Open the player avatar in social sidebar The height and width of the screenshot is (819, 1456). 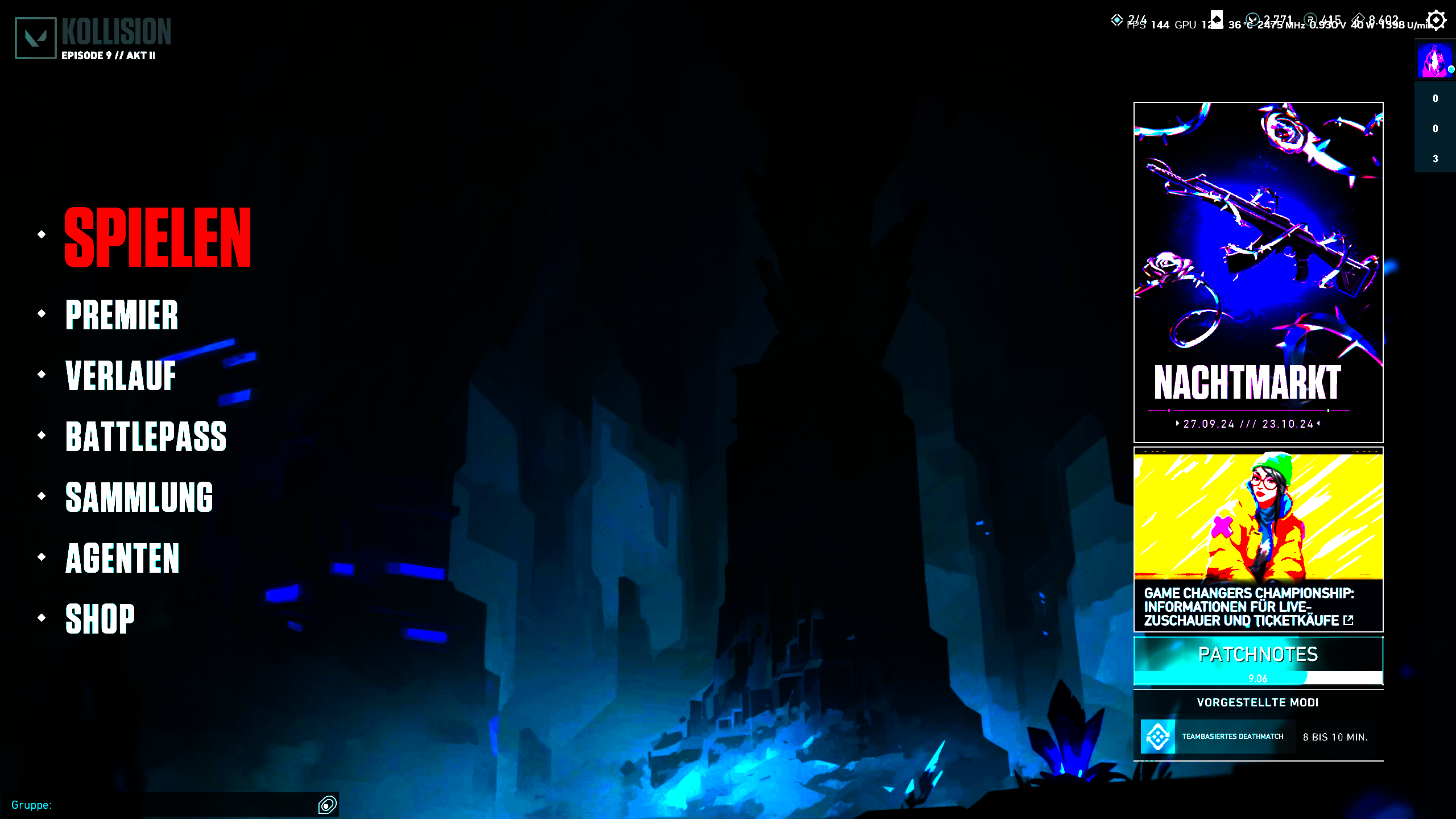[x=1434, y=60]
